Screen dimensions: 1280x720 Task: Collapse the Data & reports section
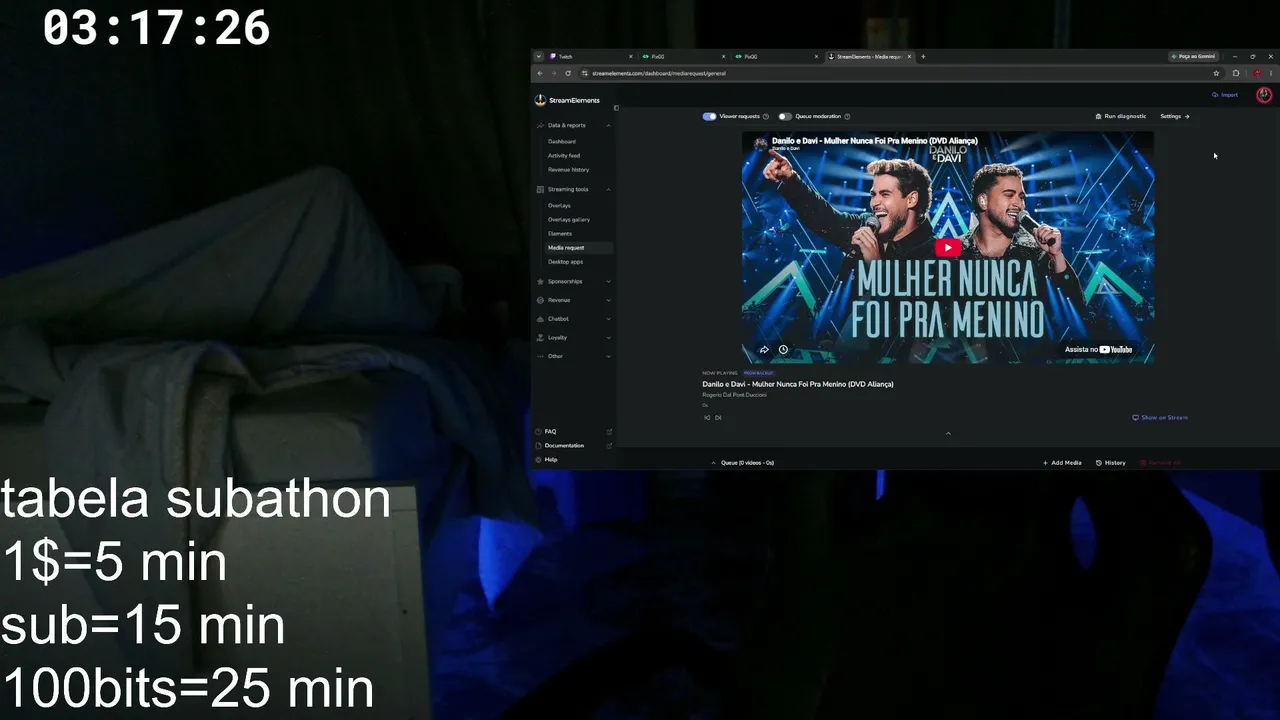[573, 125]
